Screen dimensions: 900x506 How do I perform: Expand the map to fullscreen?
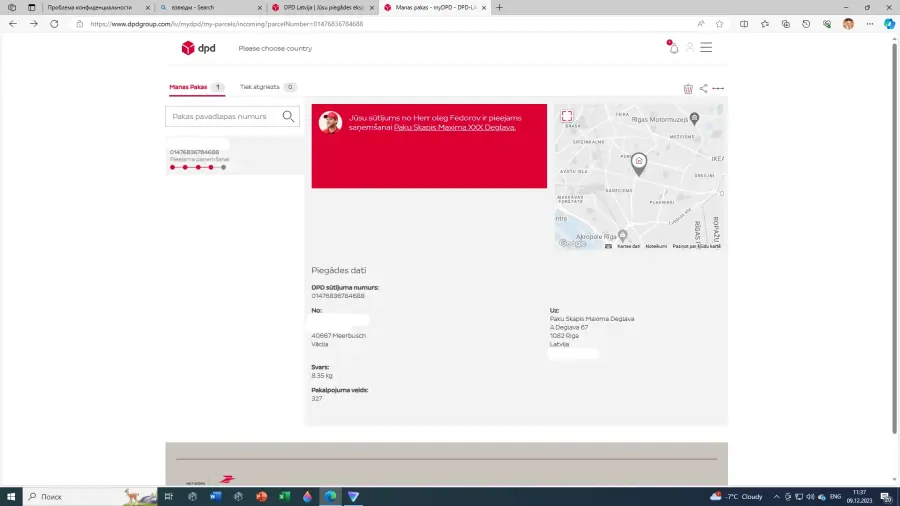tap(567, 116)
